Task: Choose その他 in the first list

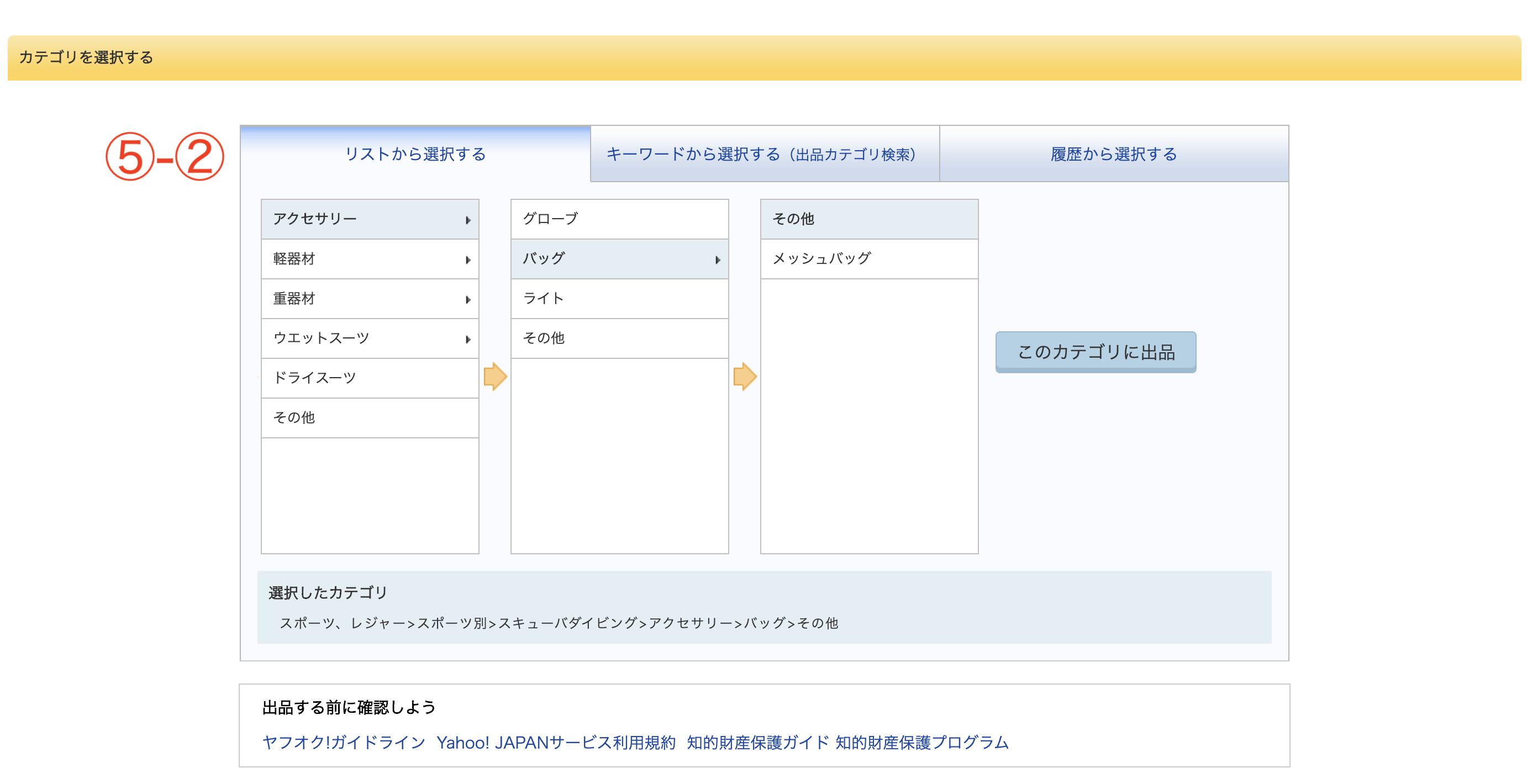Action: pyautogui.click(x=370, y=418)
